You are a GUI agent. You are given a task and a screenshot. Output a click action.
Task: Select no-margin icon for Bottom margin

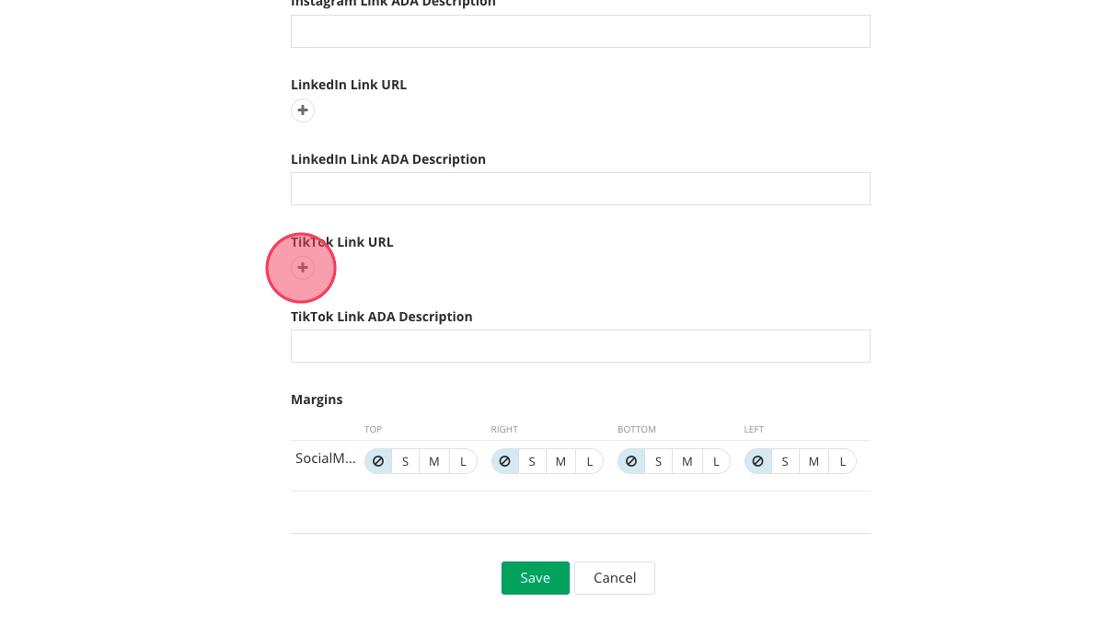631,461
